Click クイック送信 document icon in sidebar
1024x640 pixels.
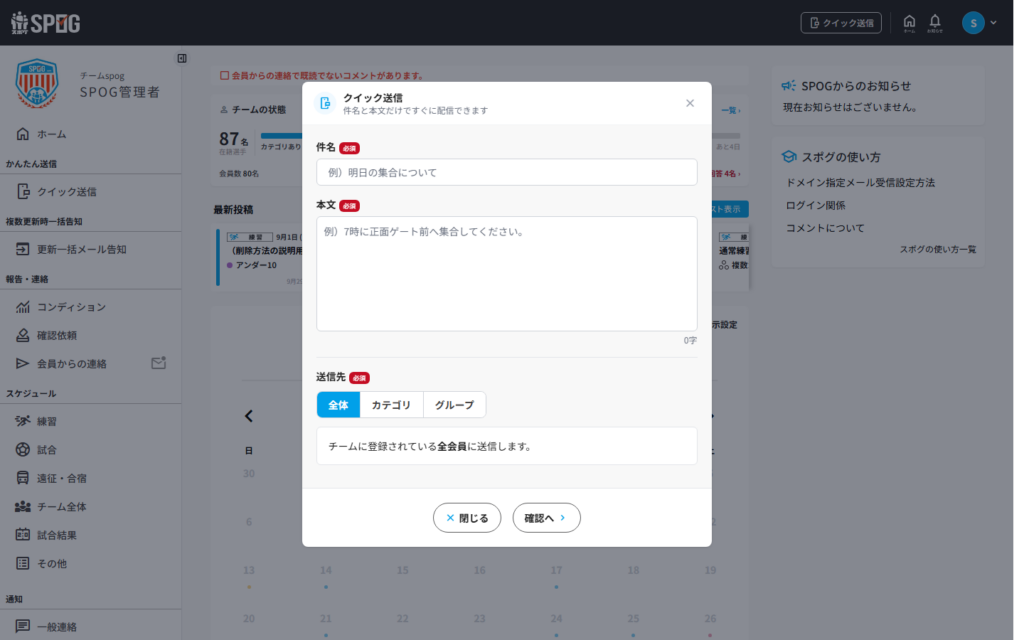[24, 191]
